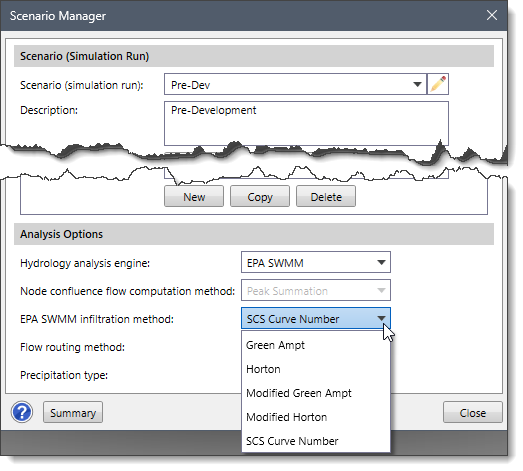Pick Modified Green Ampt option
Screen dimensions: 523x471
pyautogui.click(x=316, y=393)
